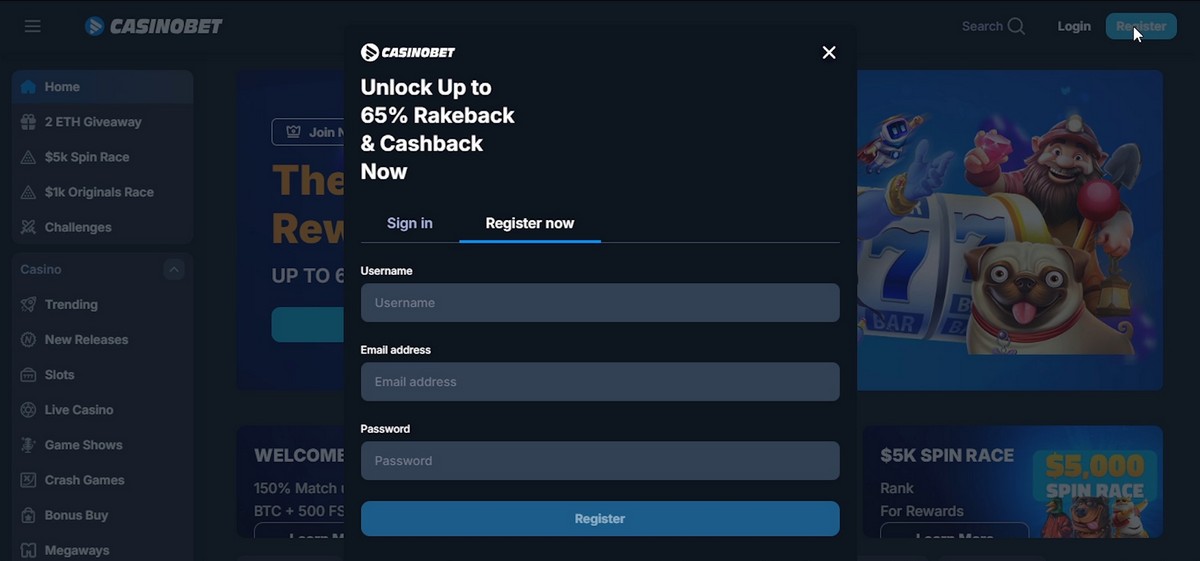Screen dimensions: 1200x561
Task: Select the 2 ETH Giveaway gift icon
Action: click(x=28, y=122)
